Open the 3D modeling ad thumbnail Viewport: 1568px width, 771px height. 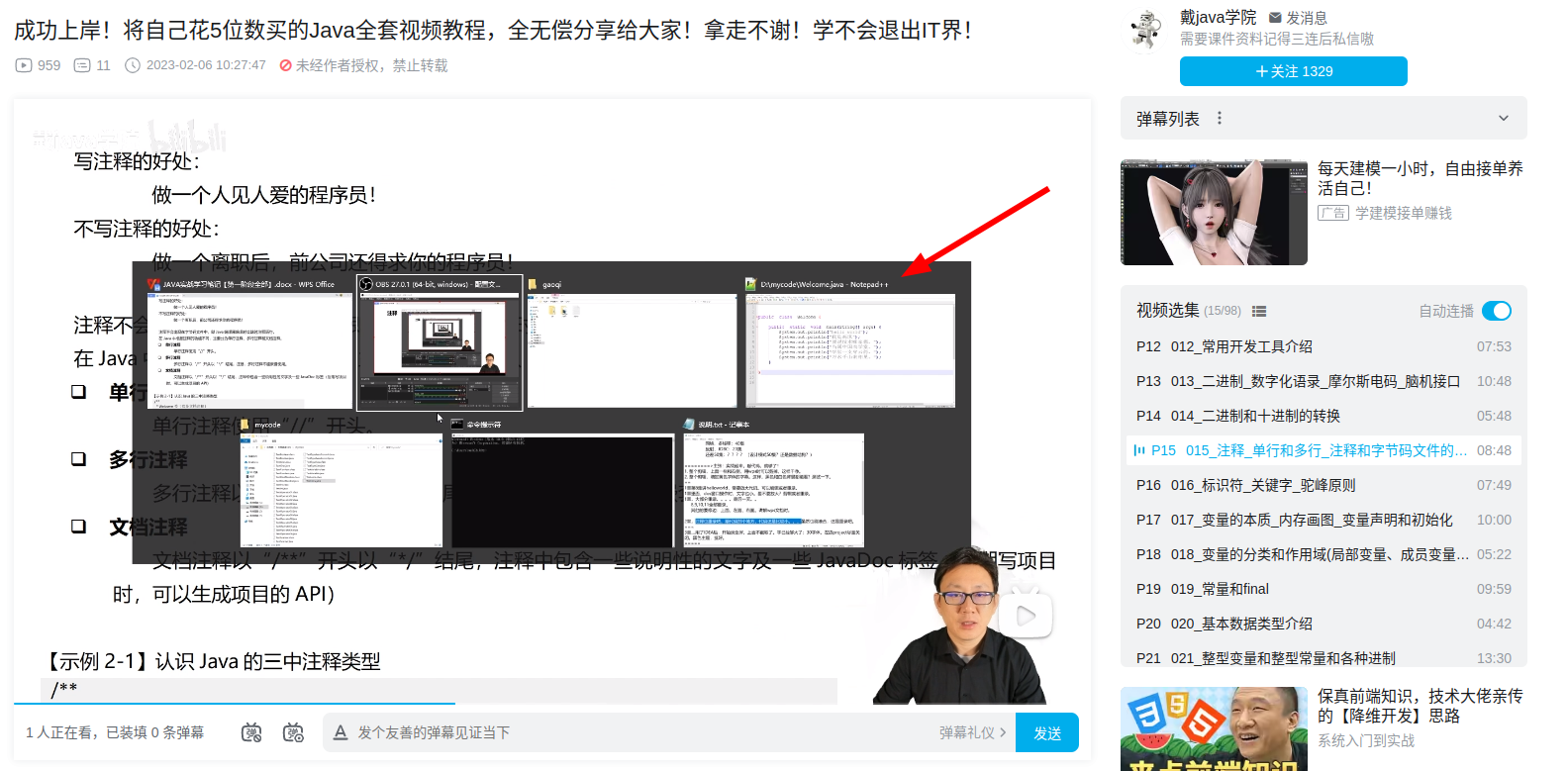(x=1214, y=212)
